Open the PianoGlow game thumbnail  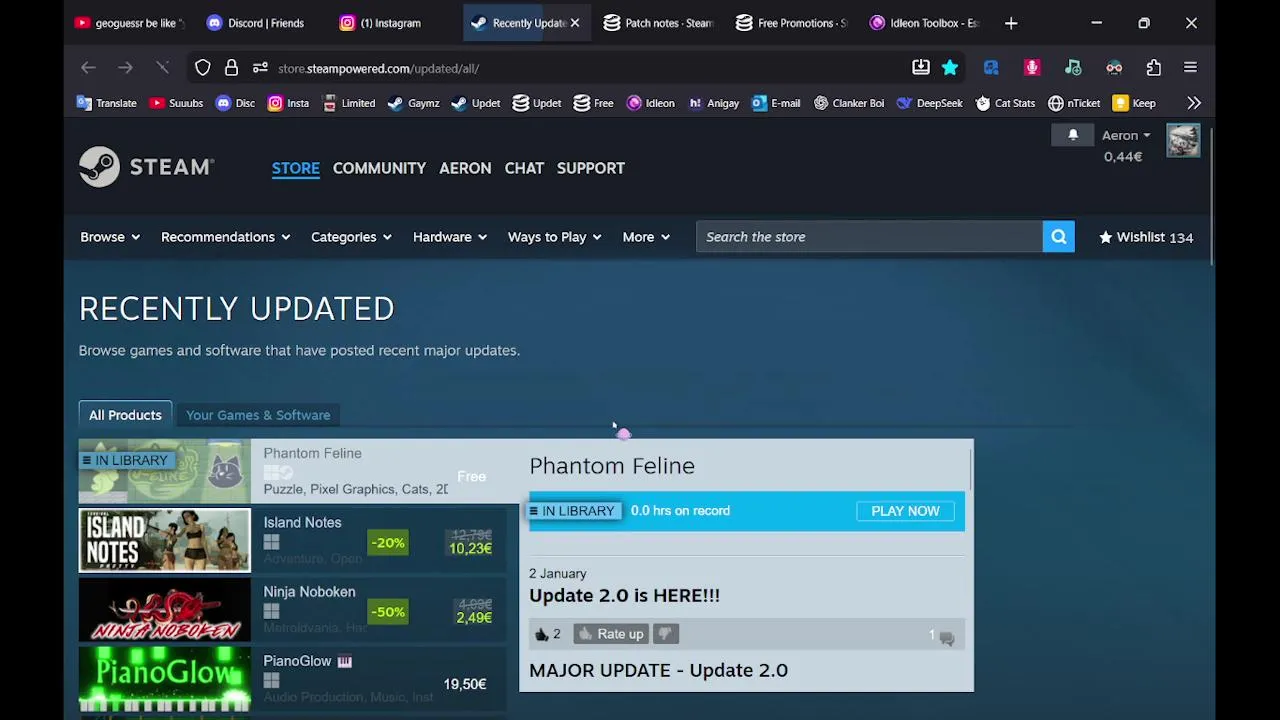tap(165, 679)
